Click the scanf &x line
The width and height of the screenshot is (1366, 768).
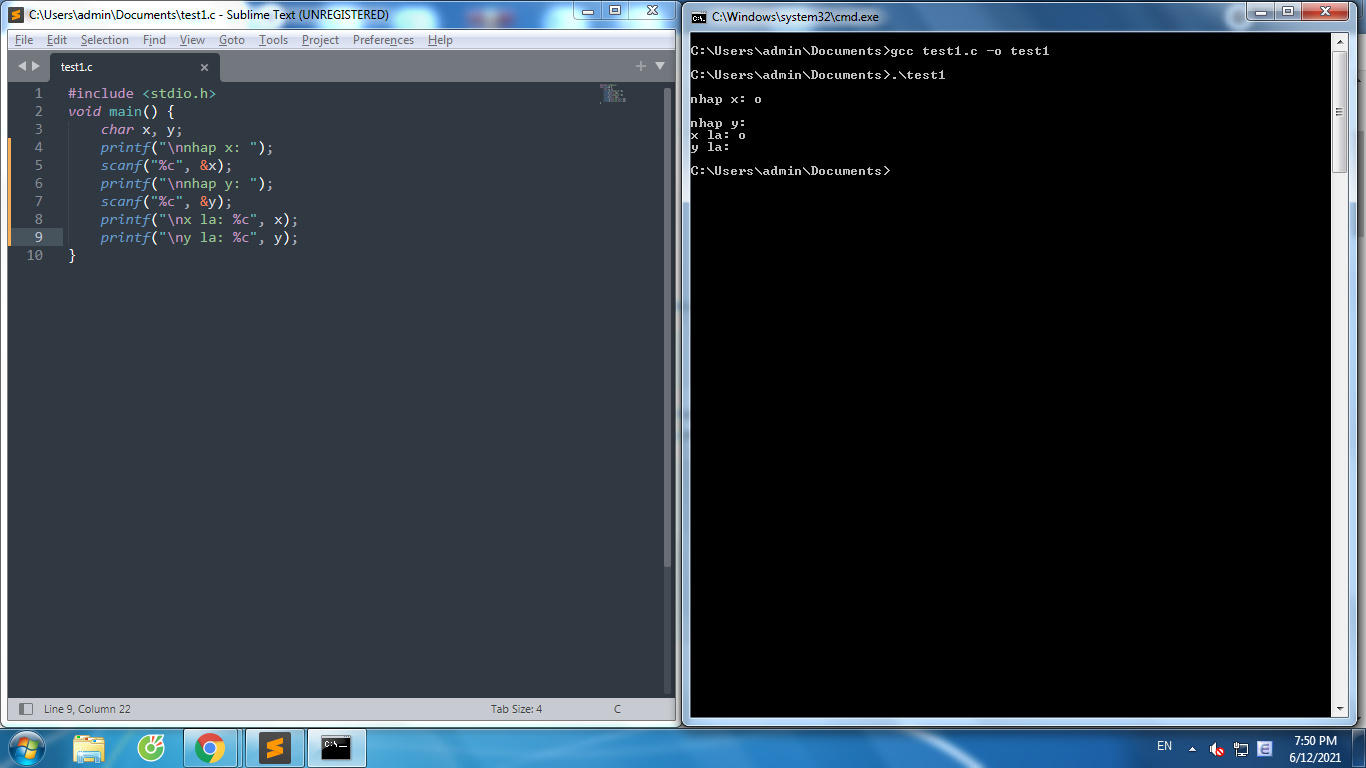click(166, 165)
